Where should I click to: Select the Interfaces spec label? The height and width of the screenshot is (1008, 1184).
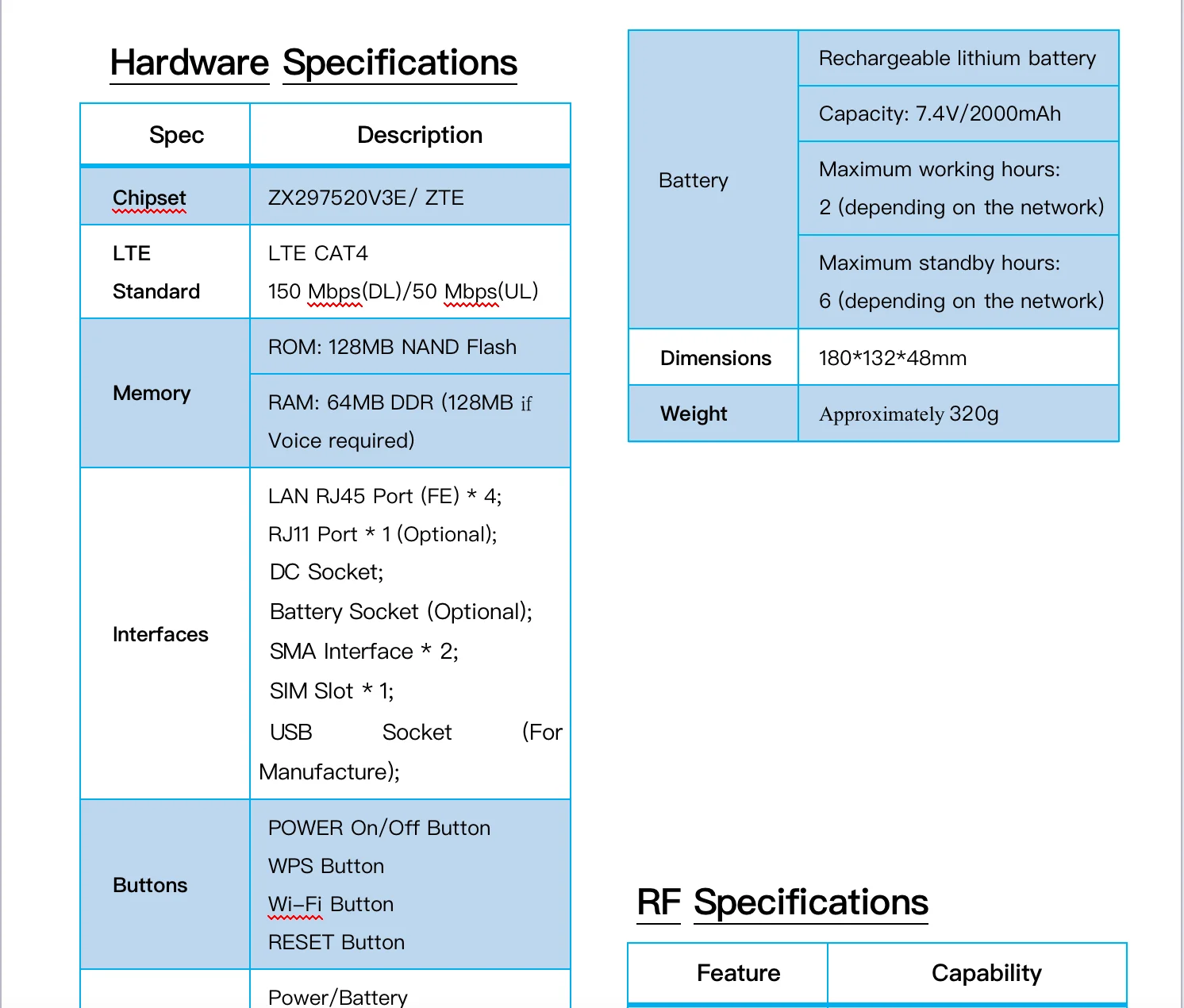point(160,634)
